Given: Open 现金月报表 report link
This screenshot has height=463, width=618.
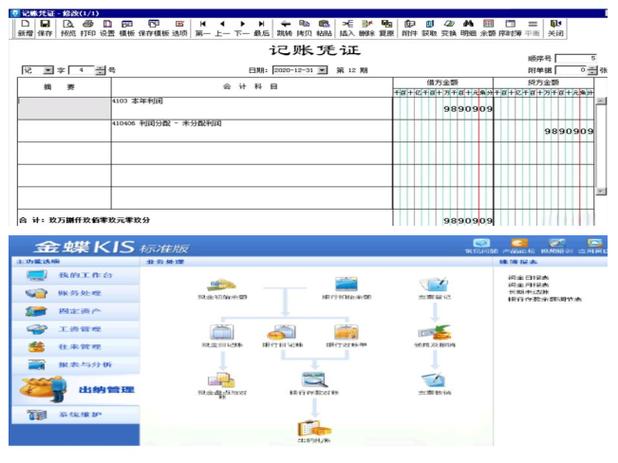Looking at the screenshot, I should coord(529,285).
